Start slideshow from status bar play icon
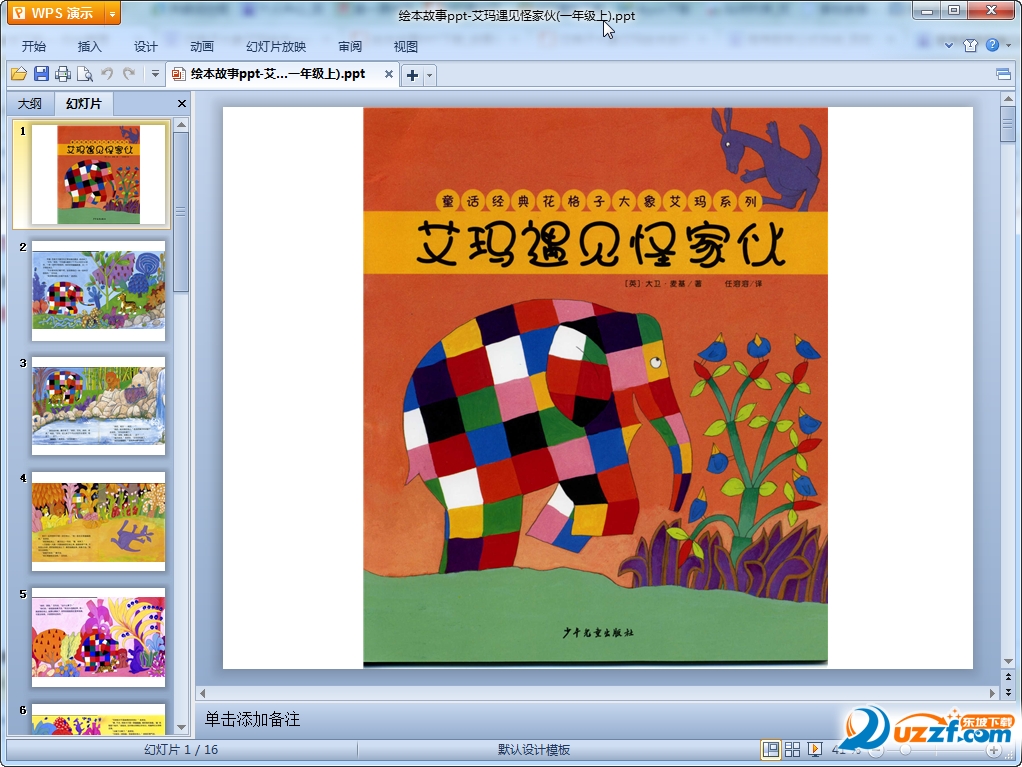The image size is (1022, 767). pos(814,749)
